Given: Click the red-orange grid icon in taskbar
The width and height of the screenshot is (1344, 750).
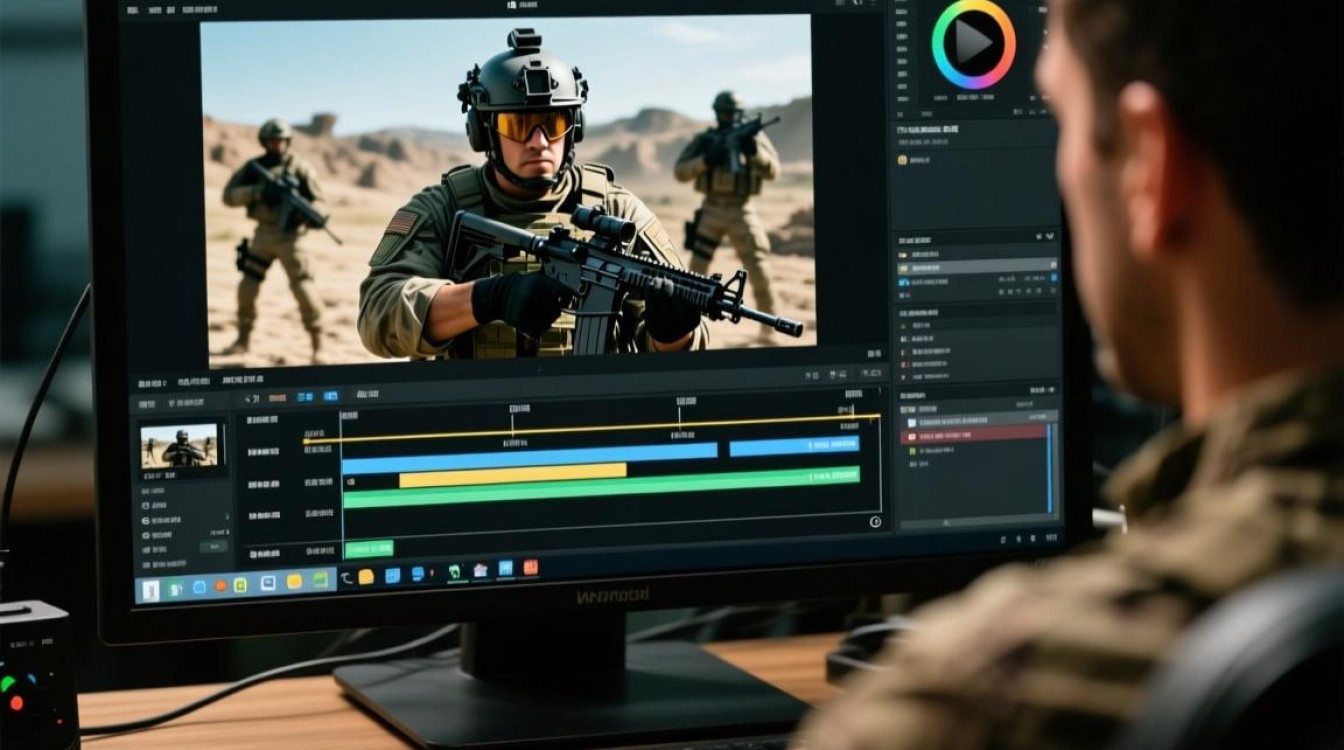Looking at the screenshot, I should 530,567.
